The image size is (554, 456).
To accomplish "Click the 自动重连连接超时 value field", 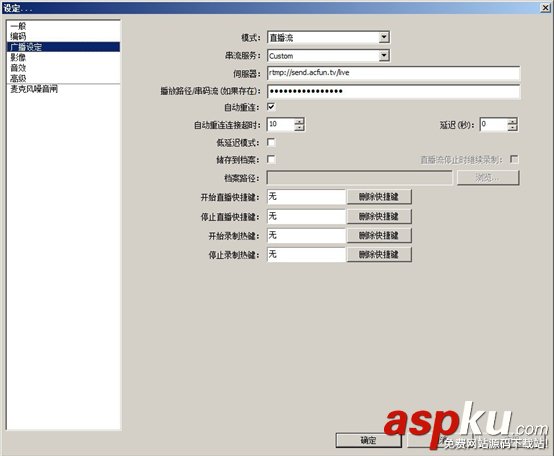I will click(281, 124).
